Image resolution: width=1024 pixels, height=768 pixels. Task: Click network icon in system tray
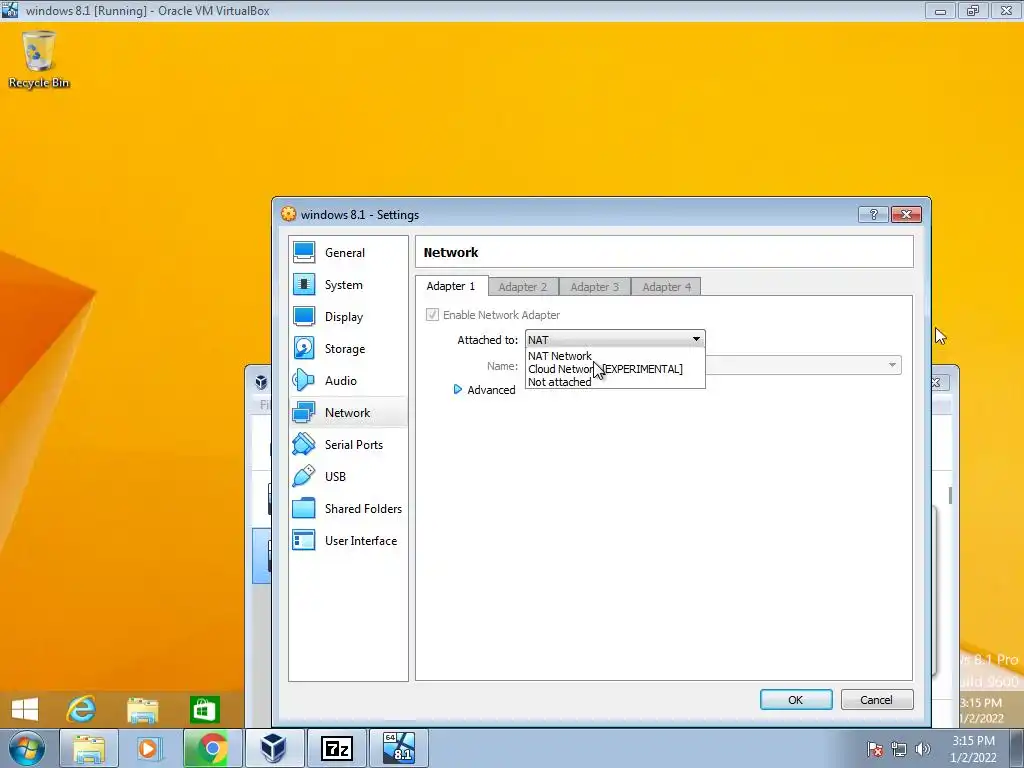tap(899, 749)
